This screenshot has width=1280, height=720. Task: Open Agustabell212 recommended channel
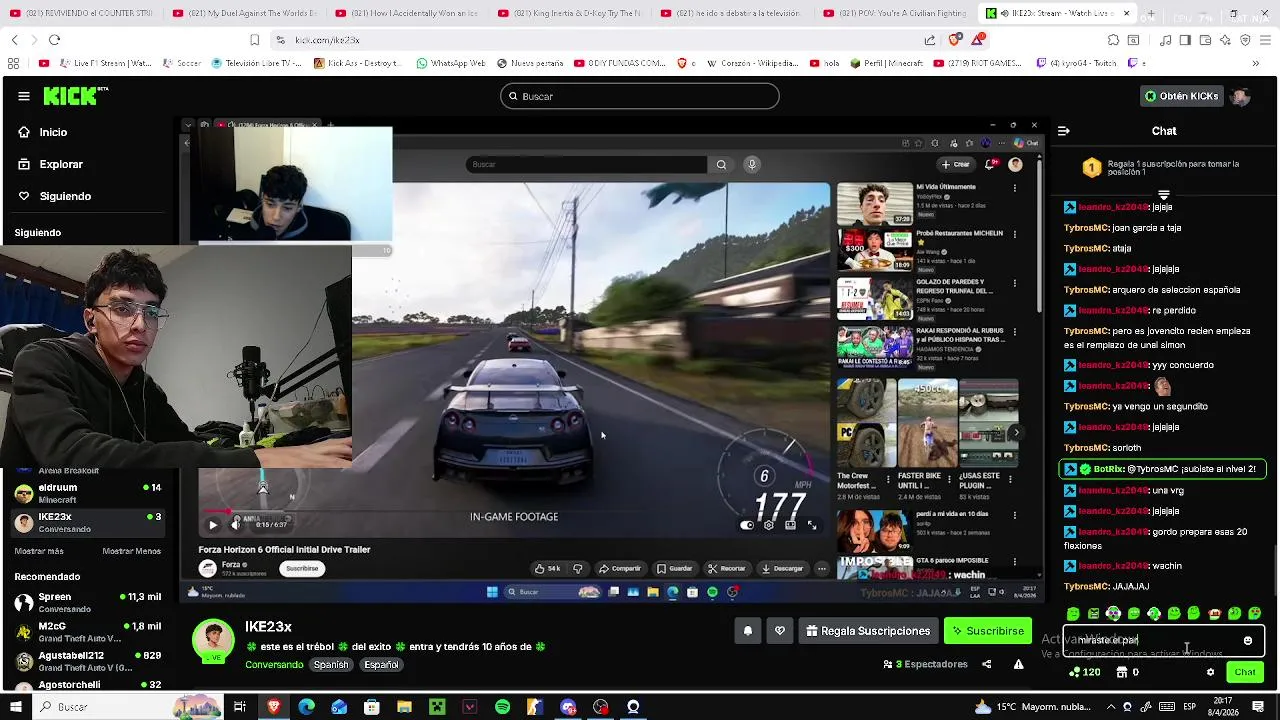pyautogui.click(x=87, y=661)
